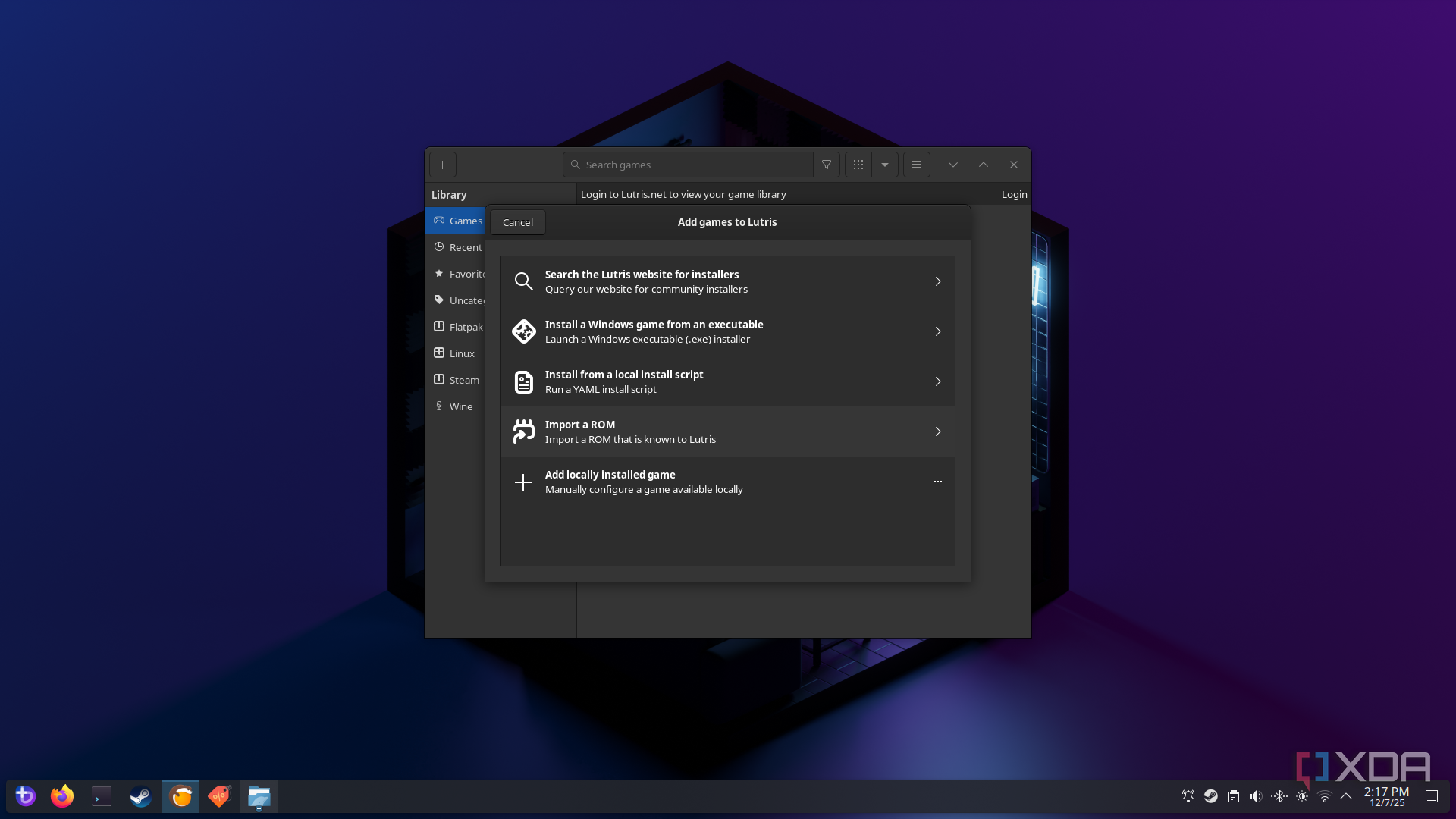The image size is (1456, 819).
Task: Click the Flatpak package icon in sidebar
Action: [x=438, y=326]
